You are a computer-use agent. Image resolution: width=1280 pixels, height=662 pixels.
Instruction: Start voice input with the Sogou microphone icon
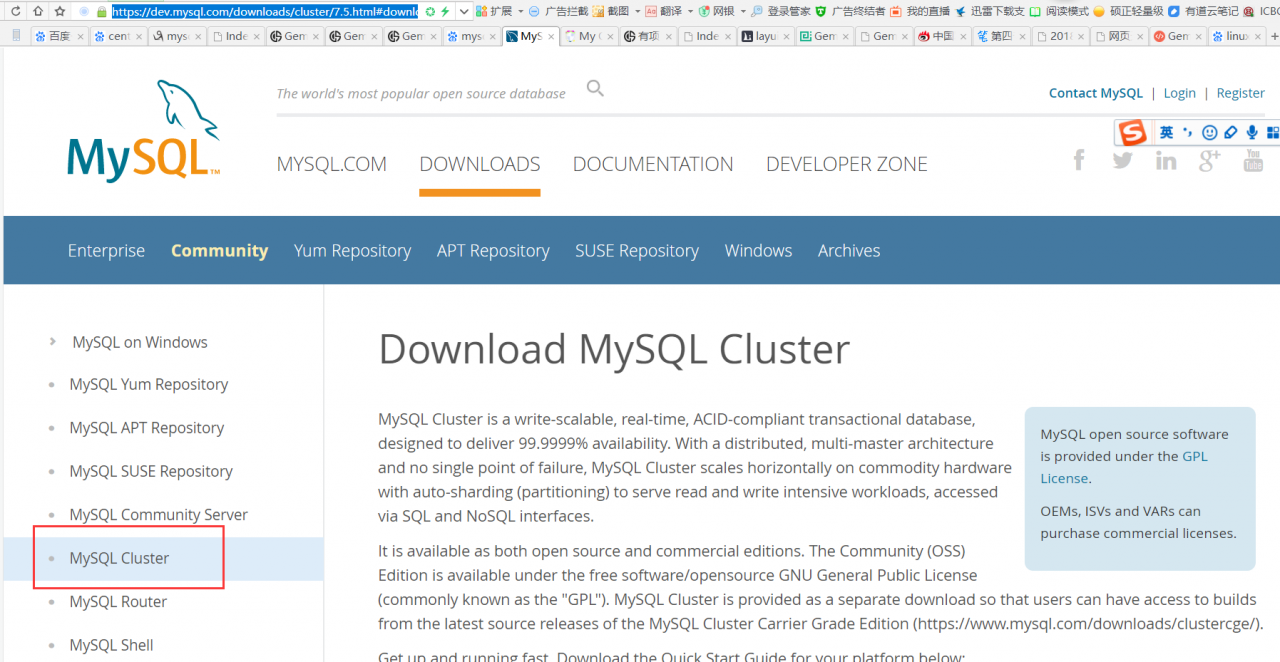(1252, 131)
